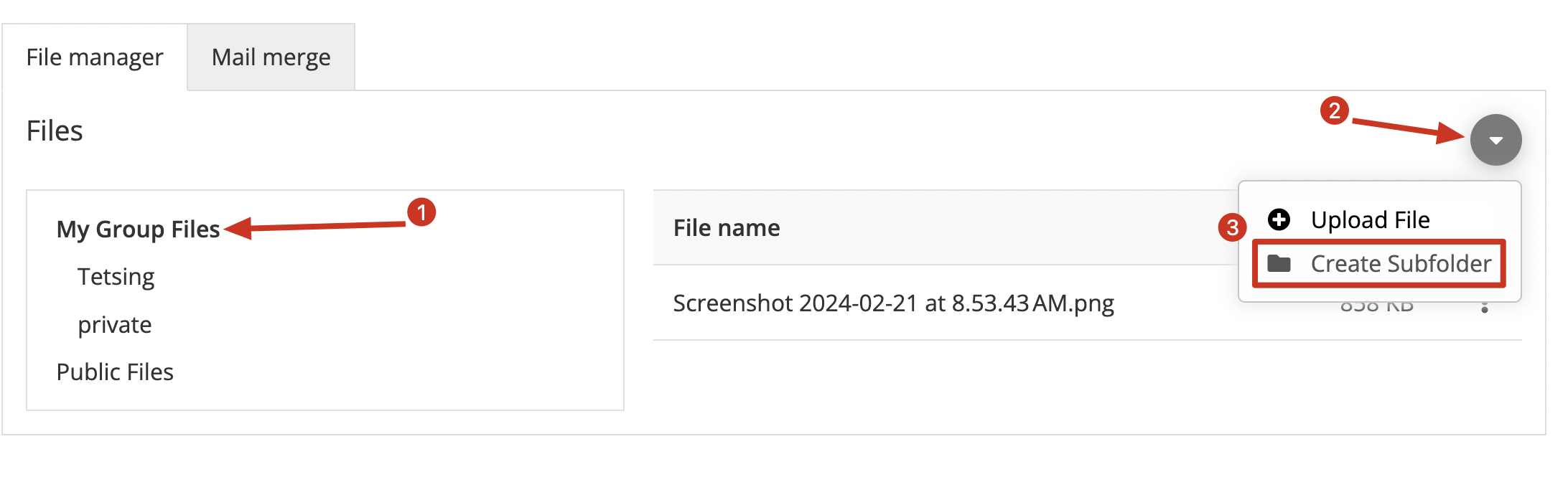Open the gray round dropdown arrow button
The height and width of the screenshot is (482, 1568).
click(x=1495, y=140)
